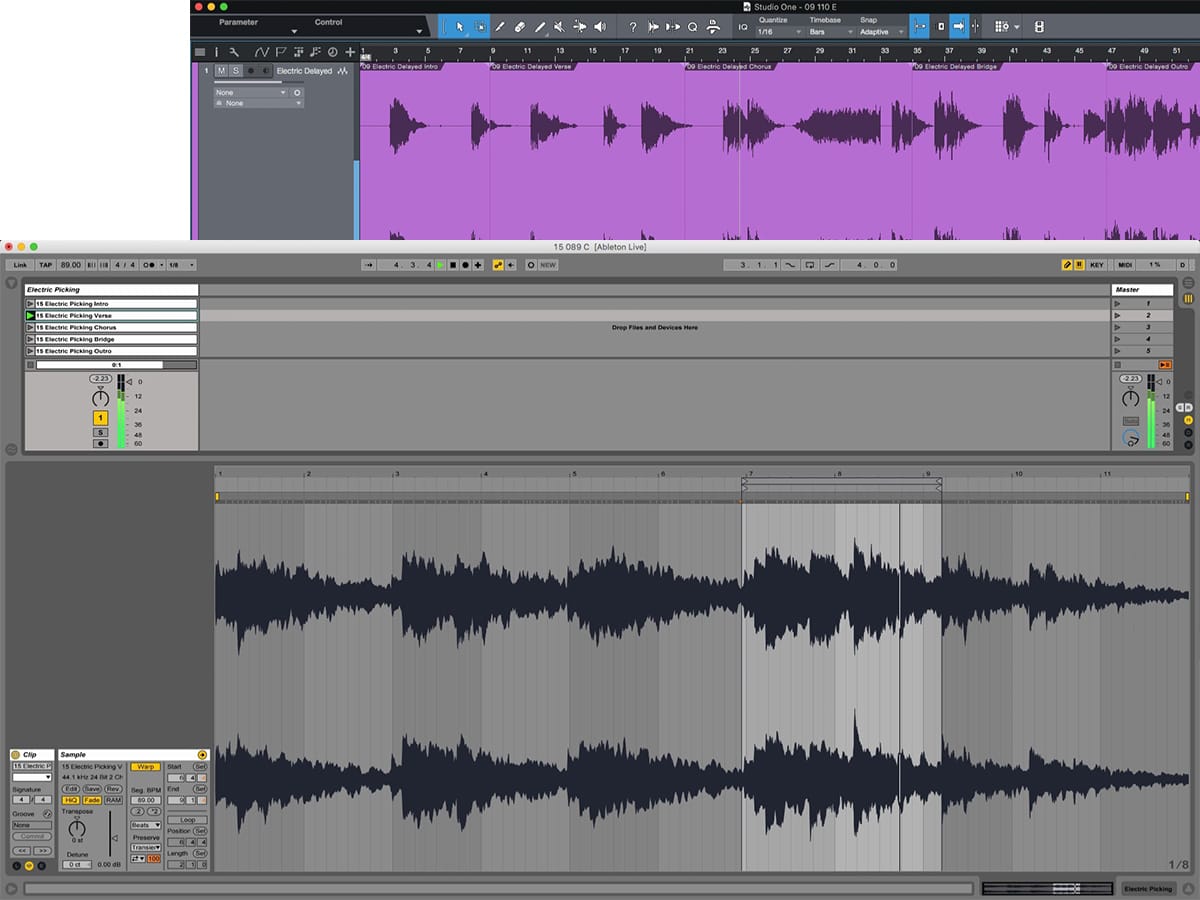The height and width of the screenshot is (900, 1200).
Task: Mute the Electric Delayed track
Action: (222, 71)
